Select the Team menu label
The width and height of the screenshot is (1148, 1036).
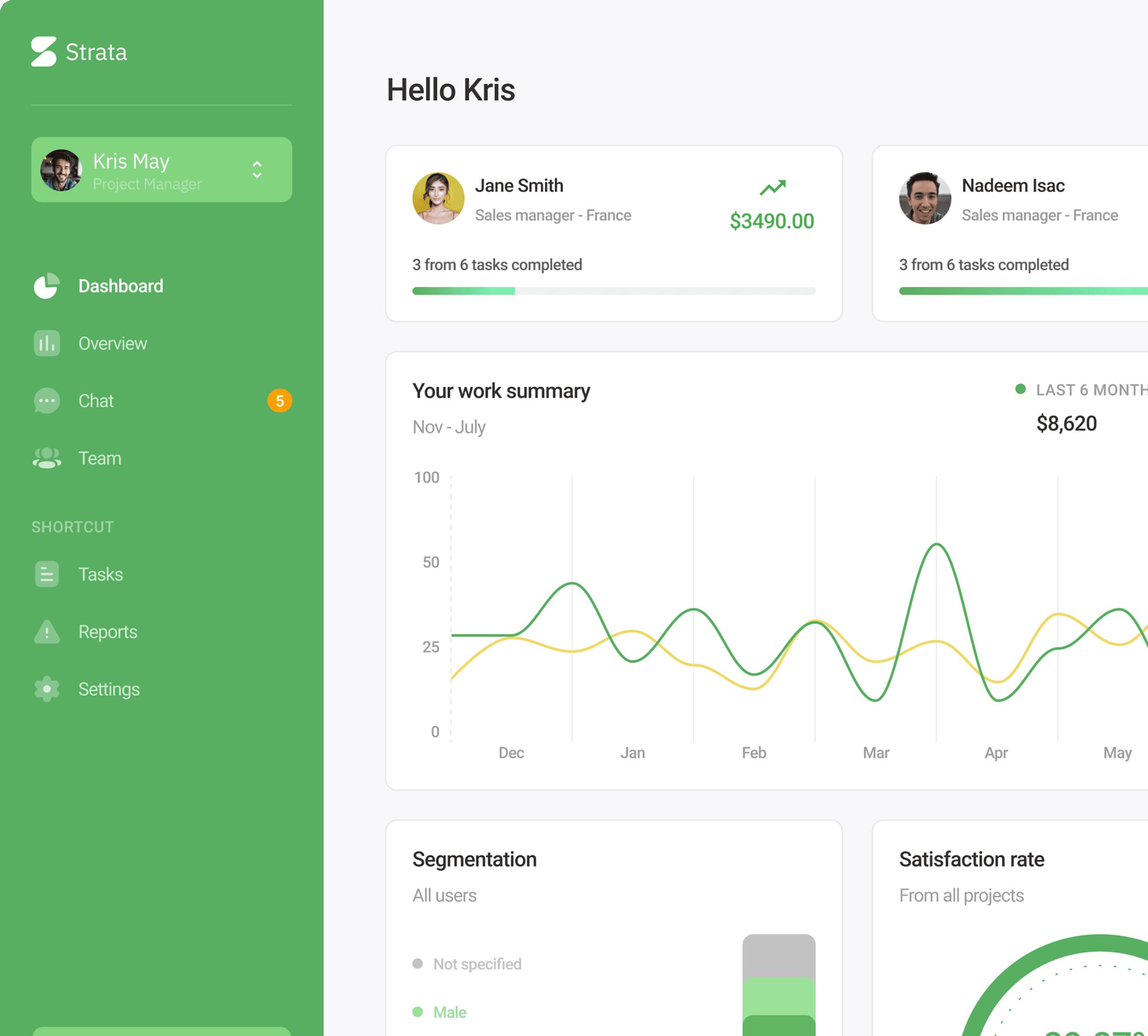pos(100,458)
